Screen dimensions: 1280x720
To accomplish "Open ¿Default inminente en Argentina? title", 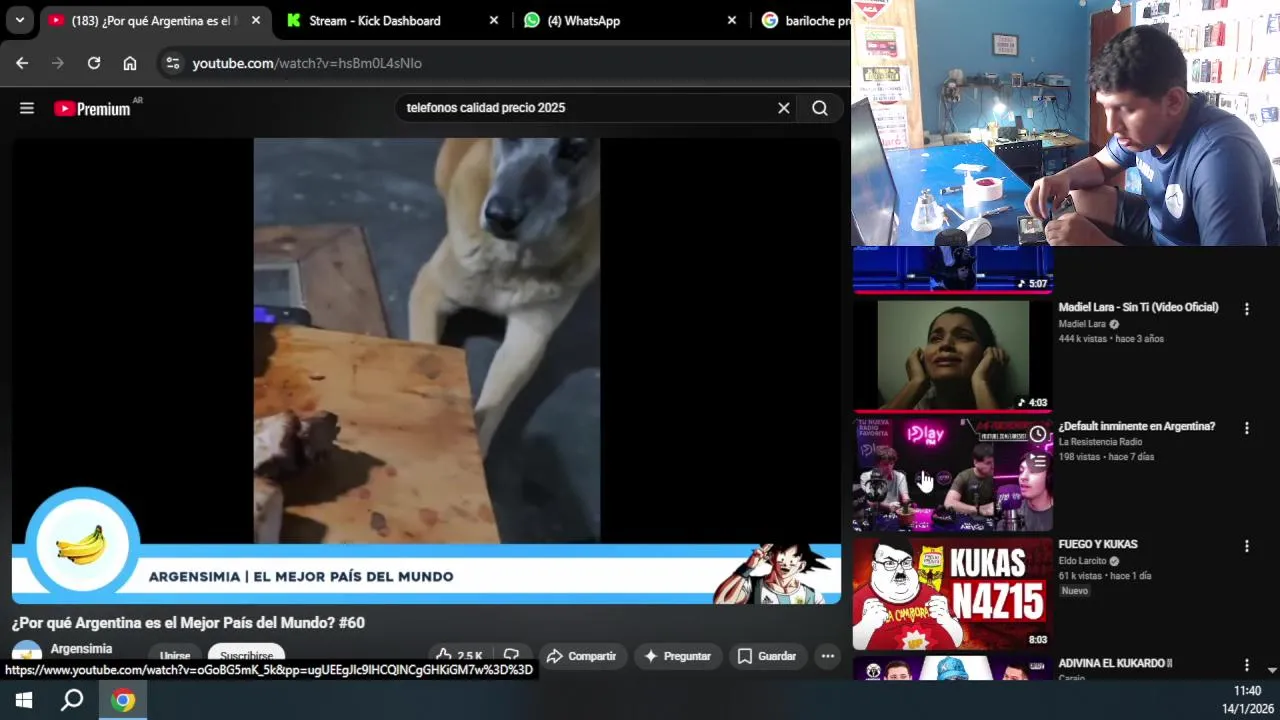I will coord(1137,426).
